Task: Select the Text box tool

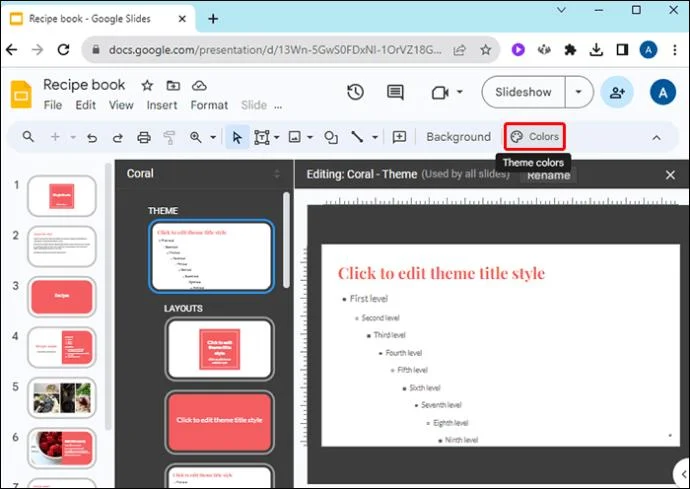Action: pyautogui.click(x=262, y=137)
